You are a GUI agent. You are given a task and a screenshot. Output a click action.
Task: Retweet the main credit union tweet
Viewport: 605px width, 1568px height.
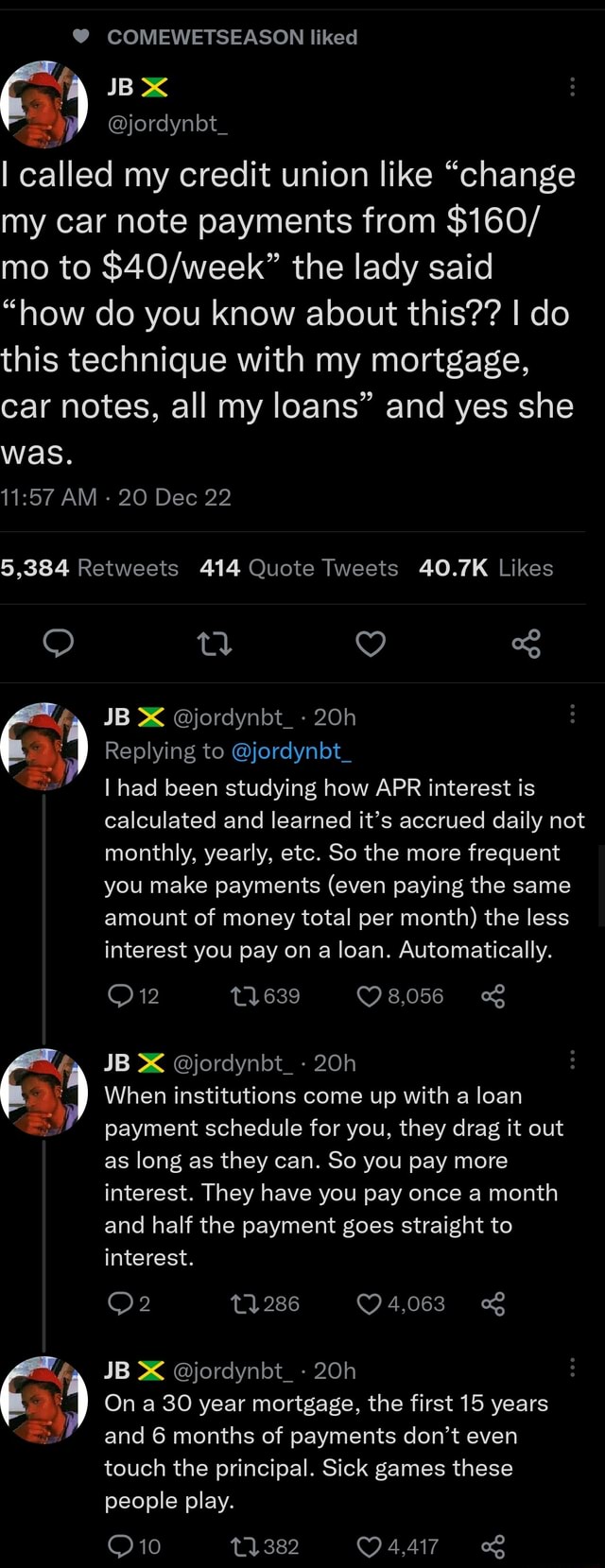tap(215, 644)
